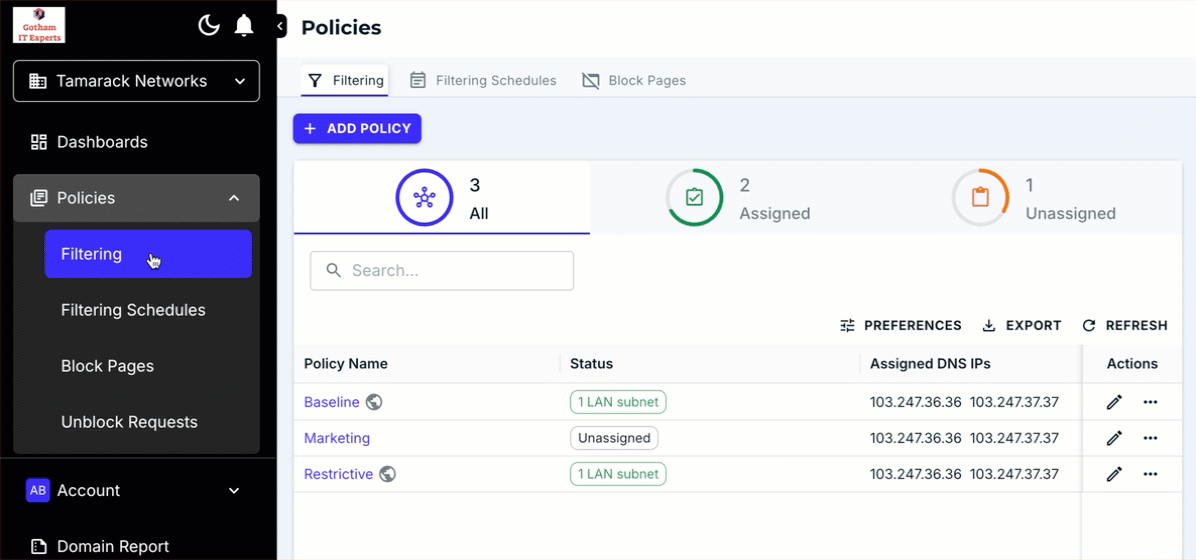Click the Unassigned clipboard circle icon

980,198
